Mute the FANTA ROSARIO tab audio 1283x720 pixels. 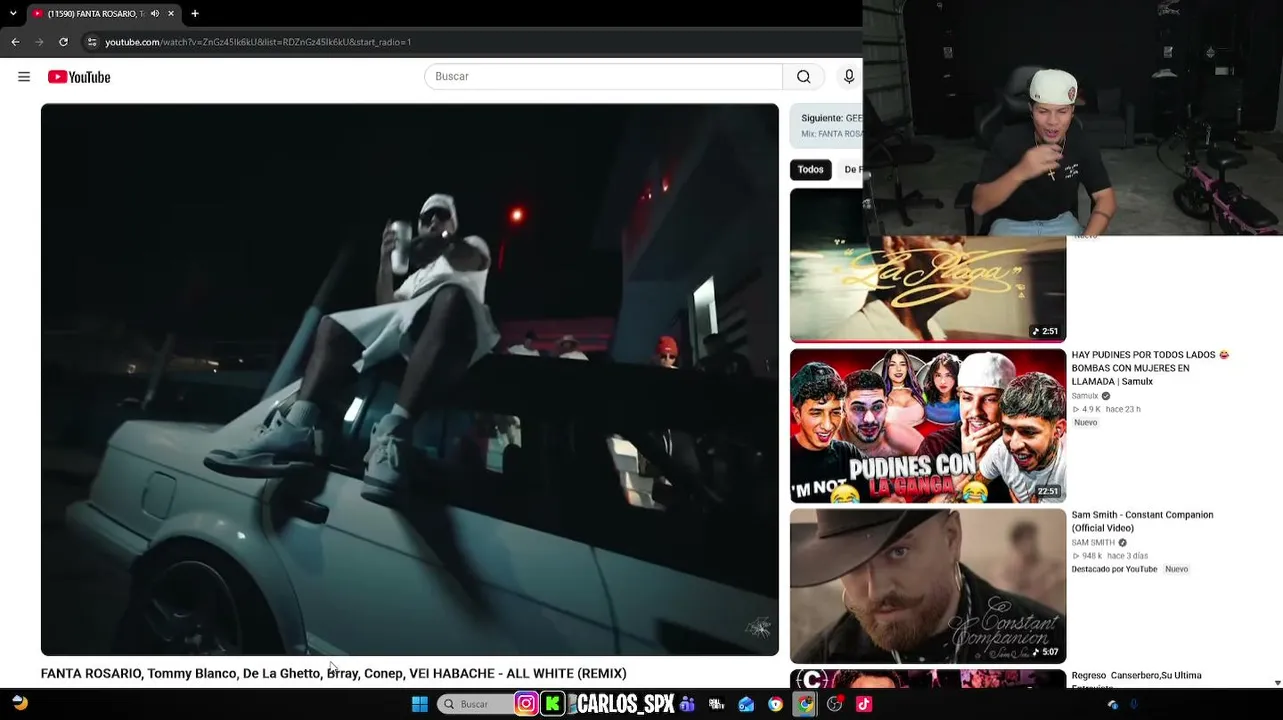[154, 14]
